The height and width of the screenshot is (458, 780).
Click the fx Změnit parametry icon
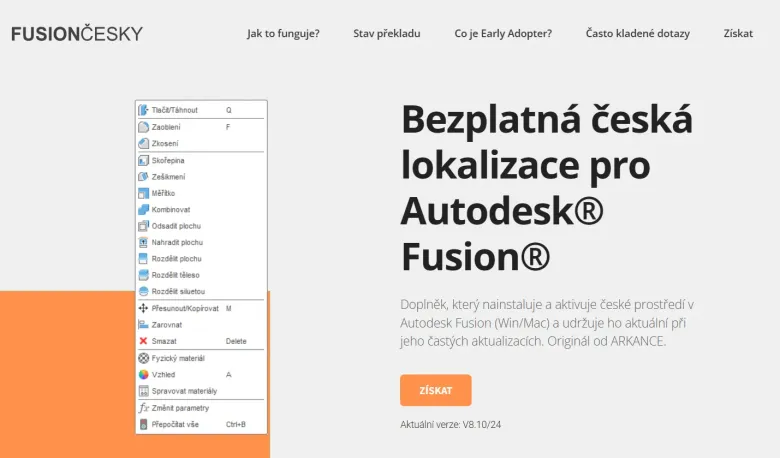click(x=143, y=408)
